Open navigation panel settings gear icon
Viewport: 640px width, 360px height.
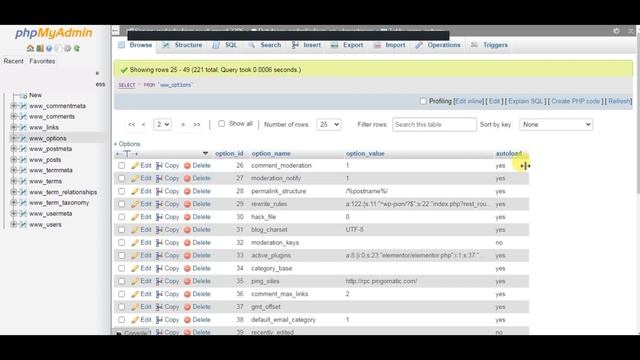[67, 48]
